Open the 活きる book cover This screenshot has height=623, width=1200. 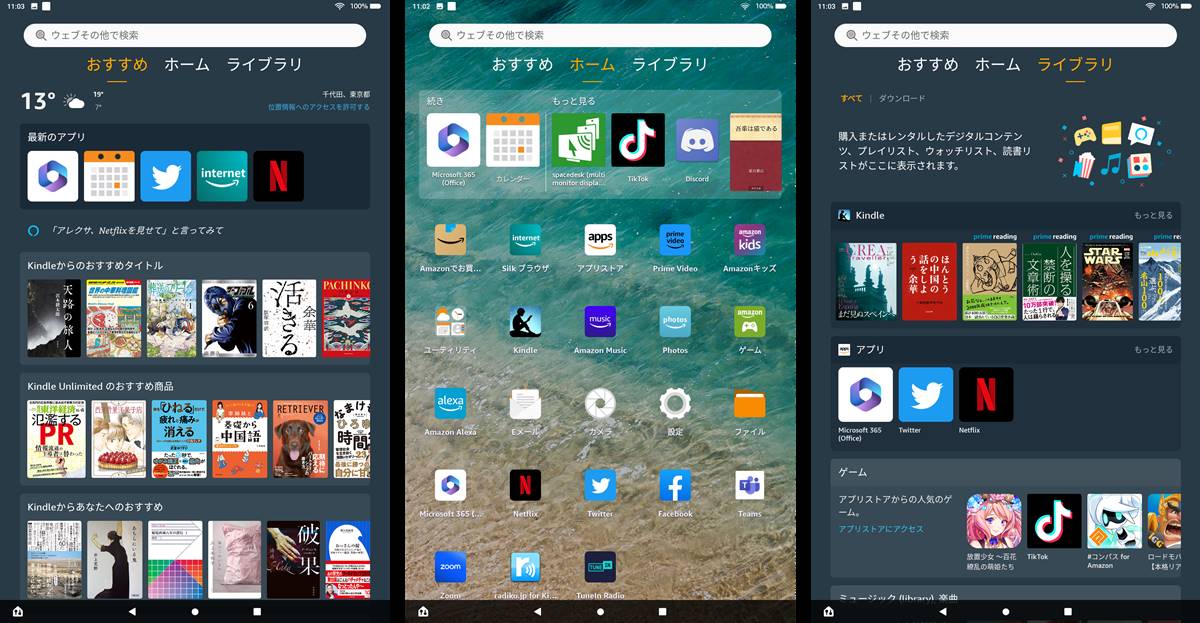289,318
